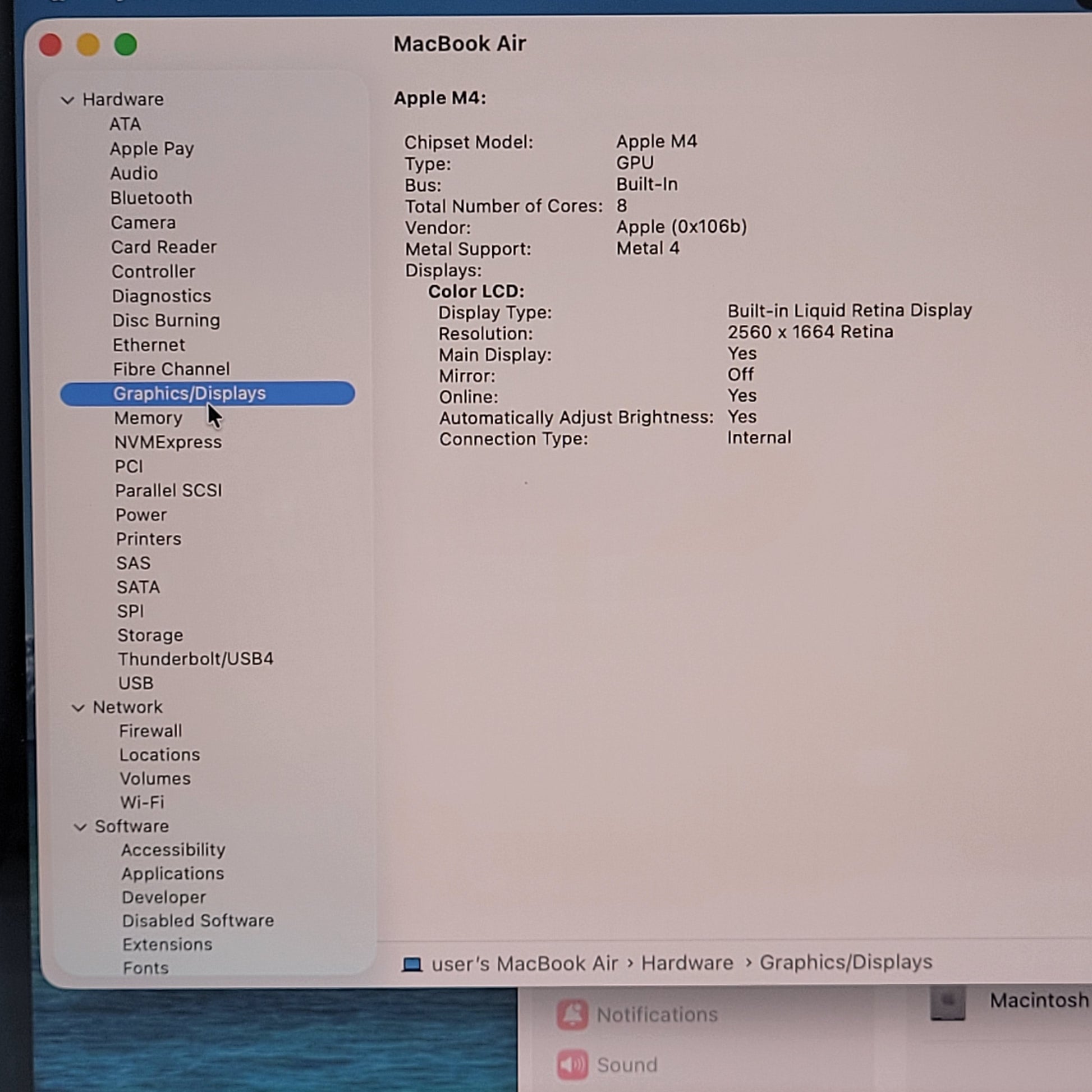Click the laptop icon in path bar
1092x1092 pixels.
(412, 964)
